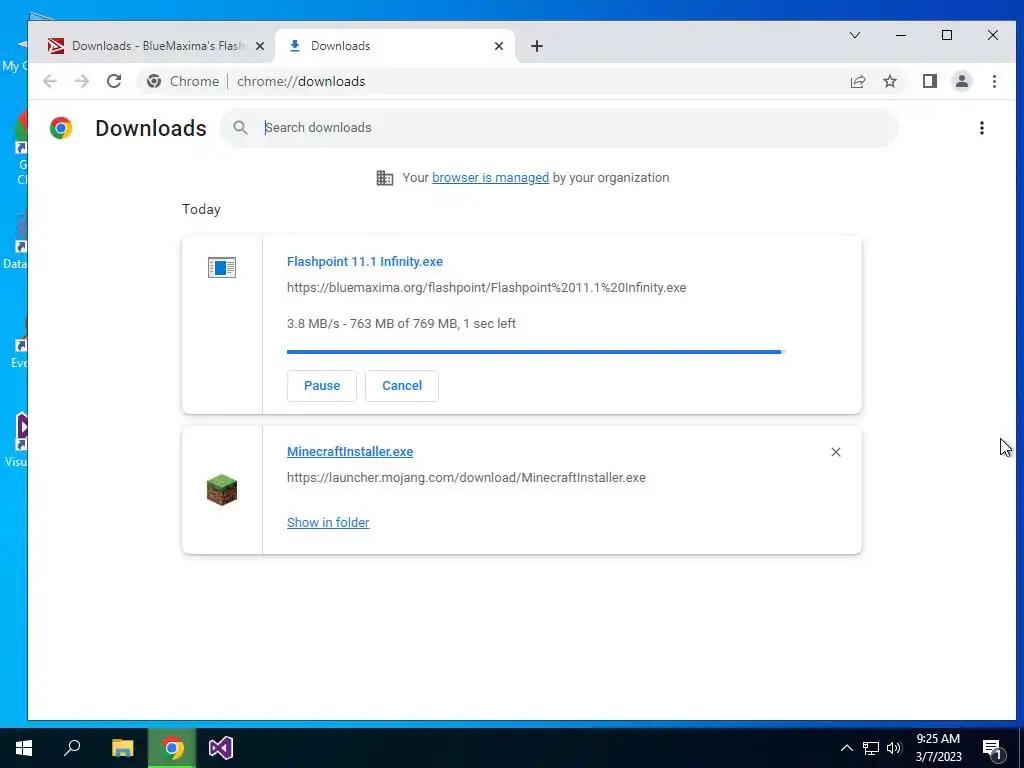Viewport: 1024px width, 768px height.
Task: Show hidden system tray icons
Action: (x=846, y=748)
